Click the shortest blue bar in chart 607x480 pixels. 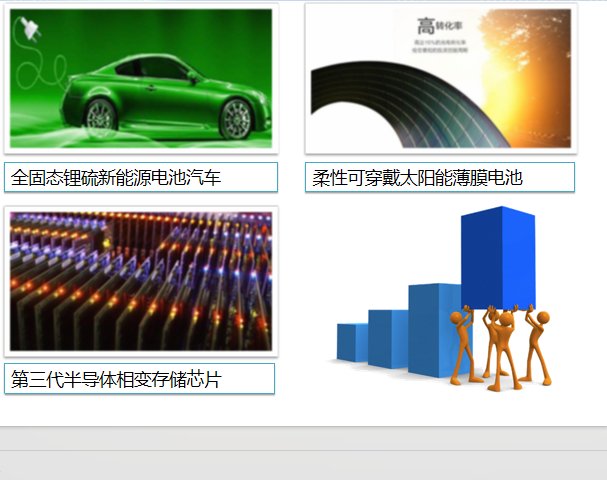coord(351,342)
